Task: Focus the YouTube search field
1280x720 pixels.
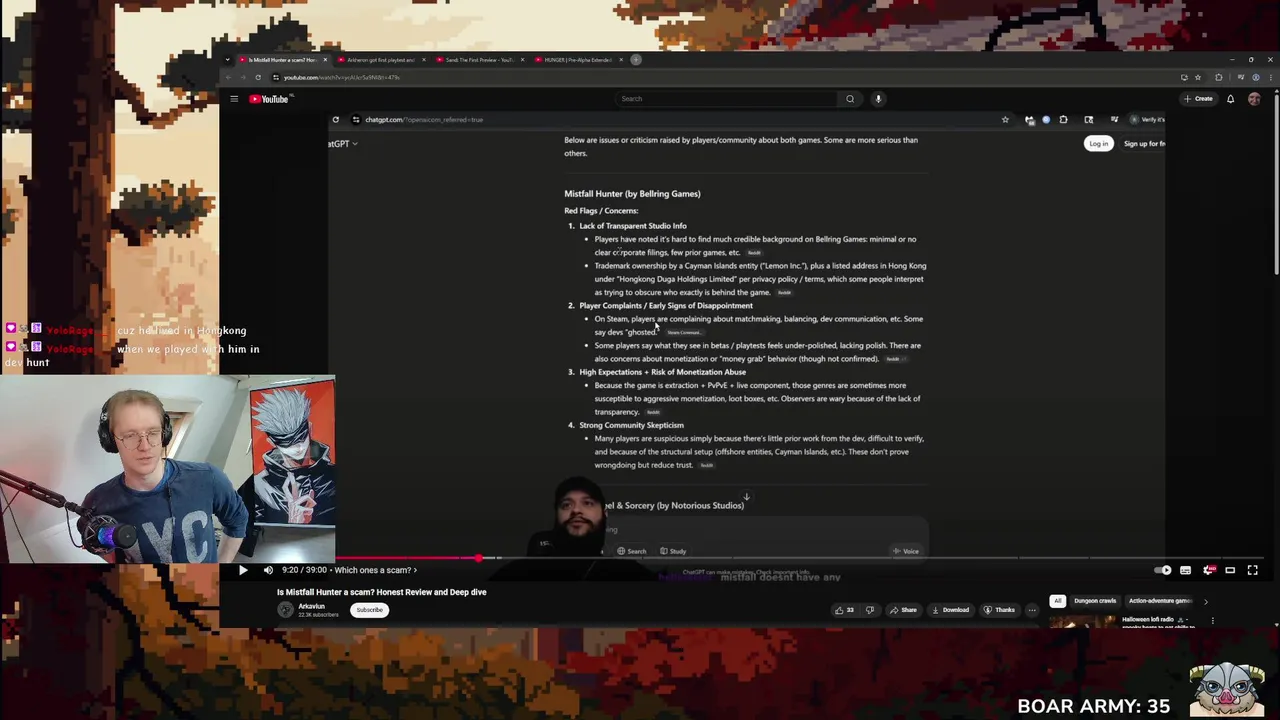Action: point(728,99)
